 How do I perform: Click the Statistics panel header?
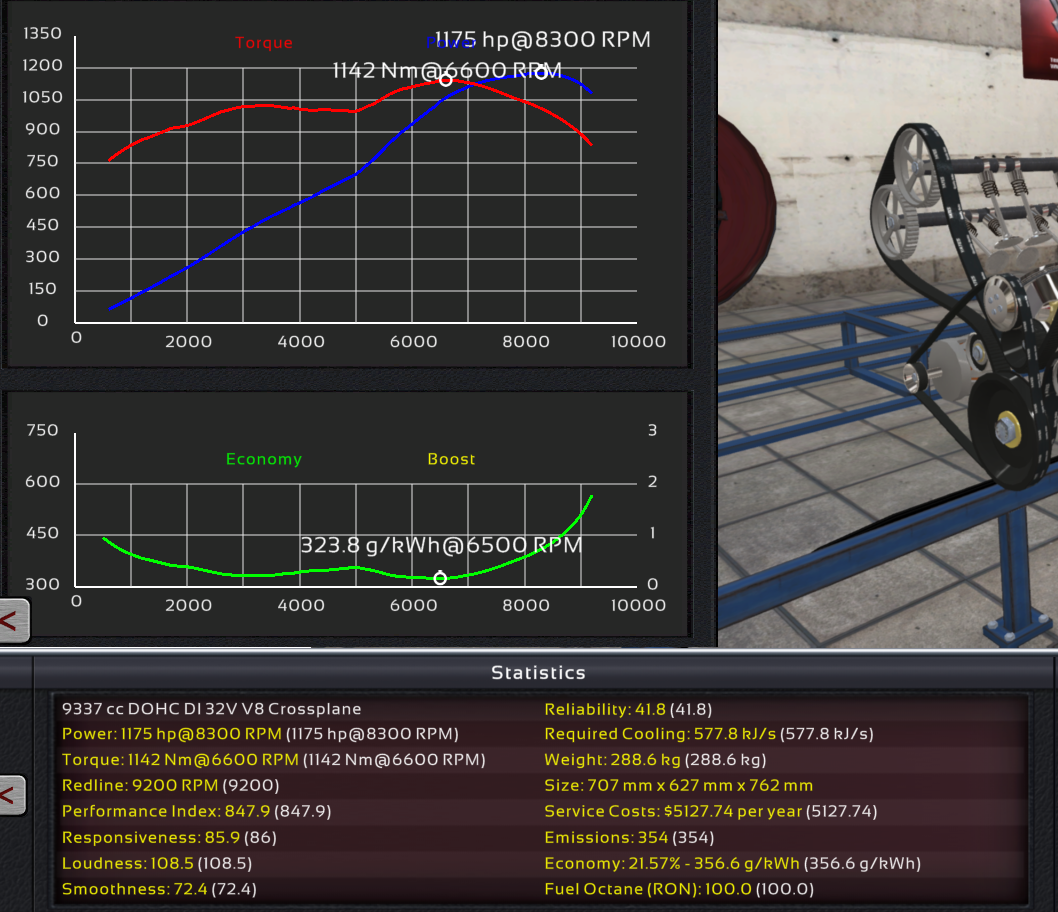click(x=538, y=673)
